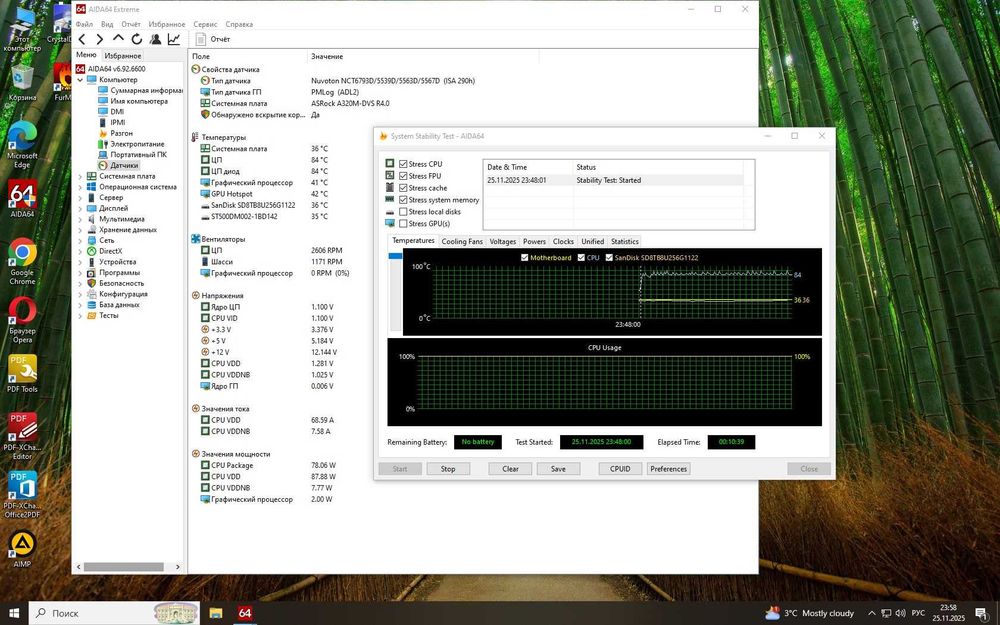
Task: Switch to Cooling Fans tab
Action: tap(462, 242)
